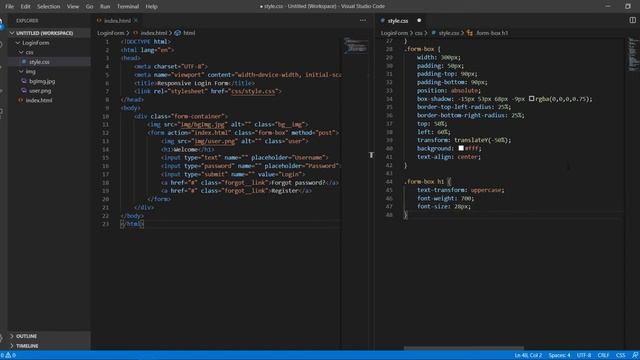Click errors and warnings status indicator
640x360 pixels.
click(8, 355)
